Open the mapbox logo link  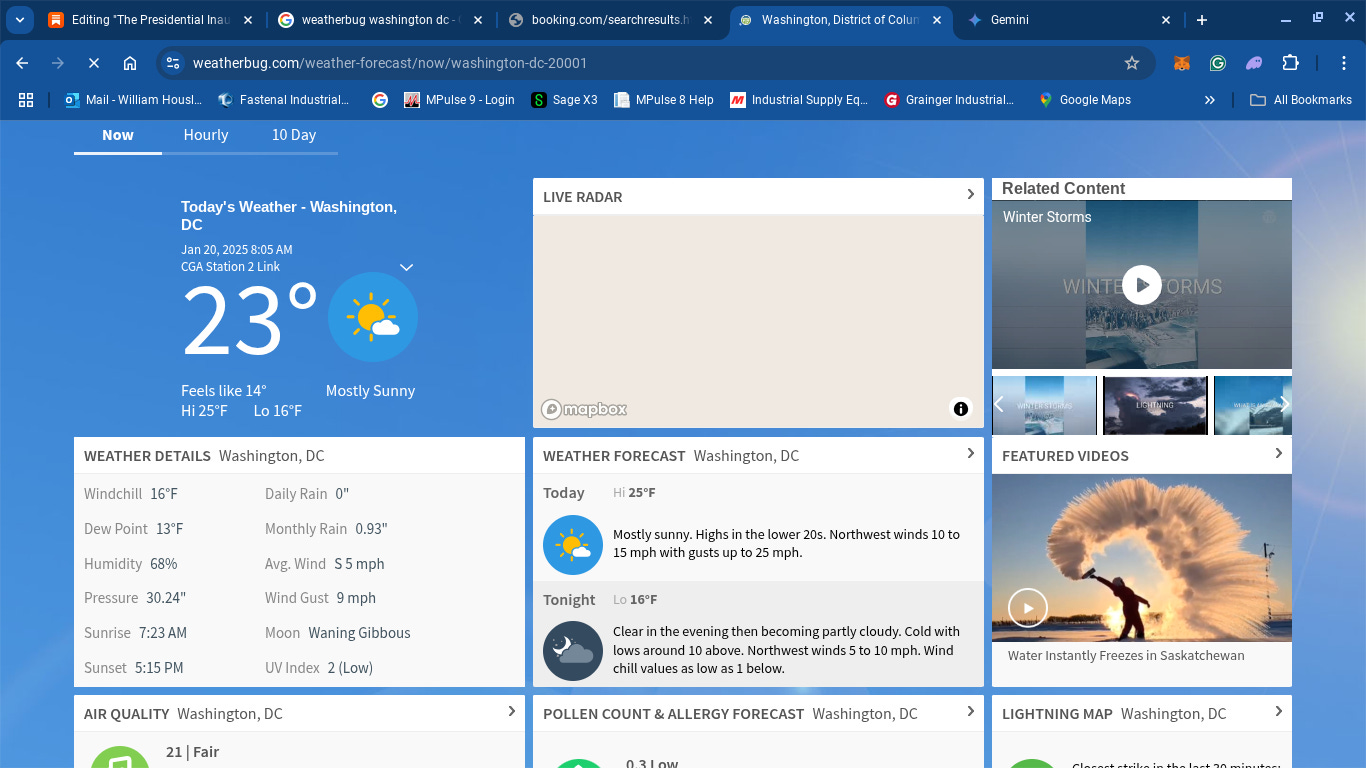(x=585, y=409)
